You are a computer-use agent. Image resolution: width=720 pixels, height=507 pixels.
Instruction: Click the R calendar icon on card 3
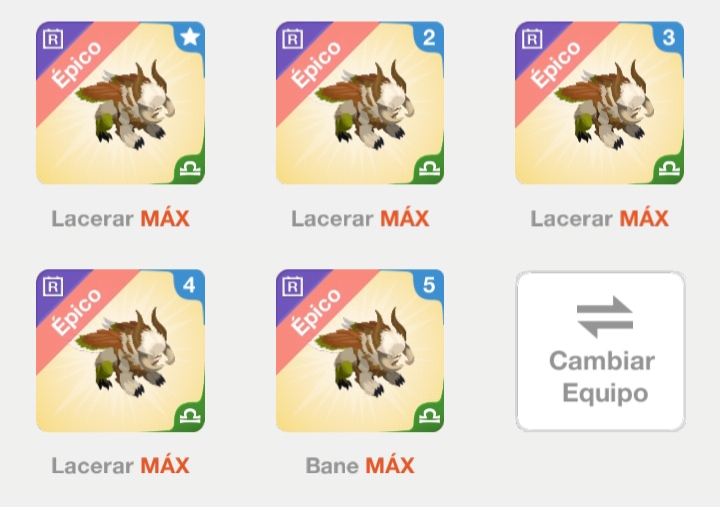tap(532, 39)
